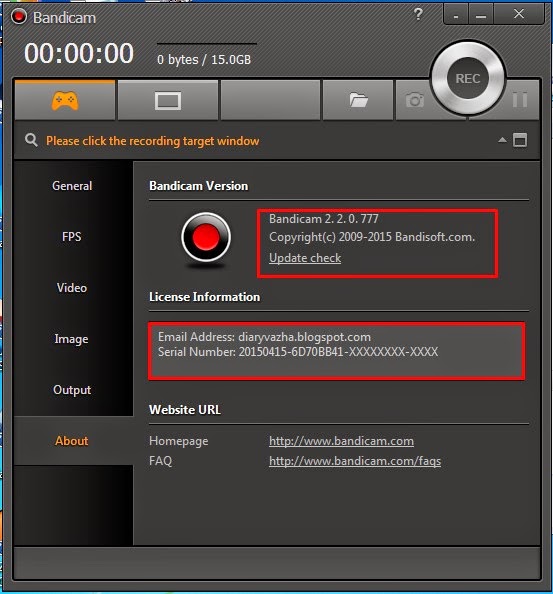Open the Image settings tab
553x594 pixels.
pyautogui.click(x=72, y=339)
